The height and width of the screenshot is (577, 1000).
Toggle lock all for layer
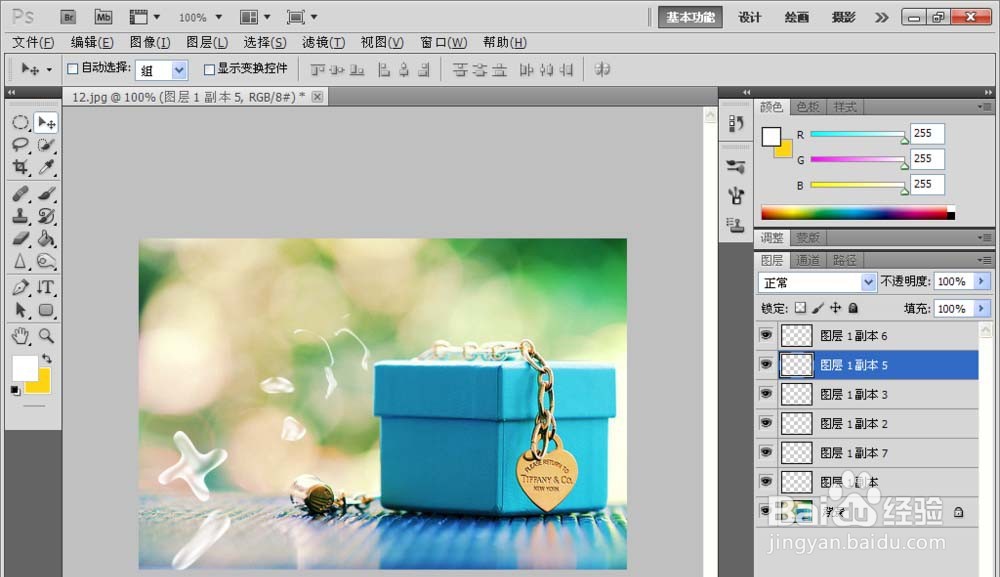tap(853, 308)
